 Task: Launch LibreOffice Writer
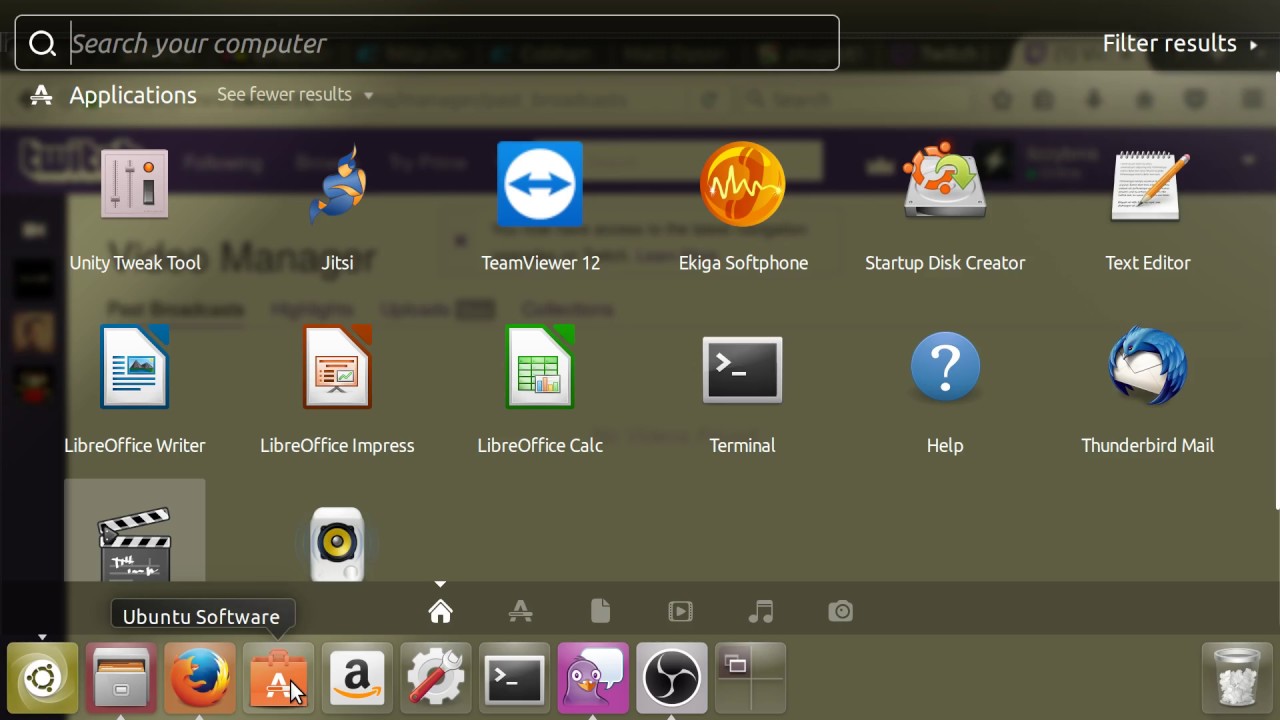pyautogui.click(x=135, y=367)
